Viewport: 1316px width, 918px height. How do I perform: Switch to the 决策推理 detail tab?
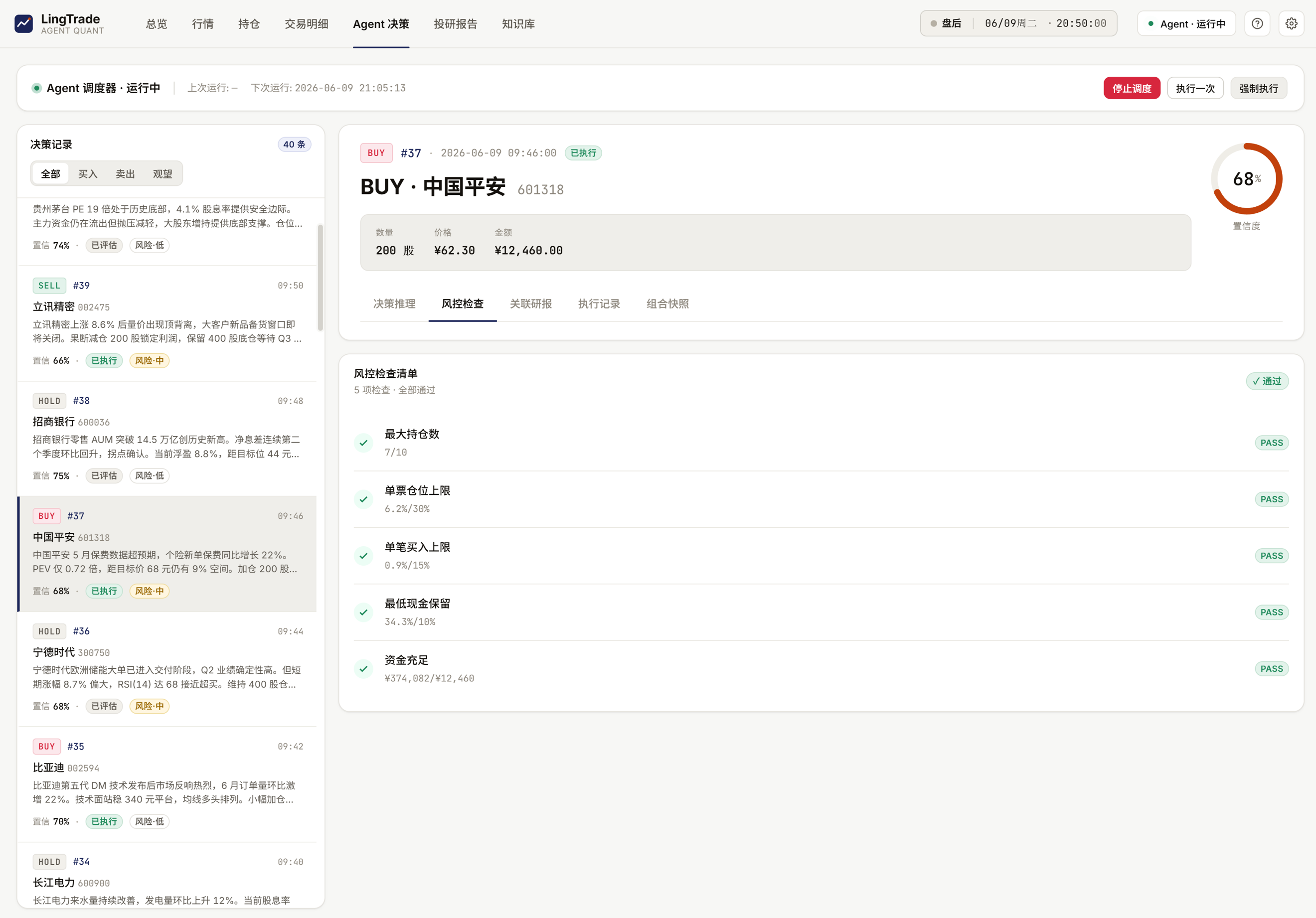pyautogui.click(x=394, y=304)
